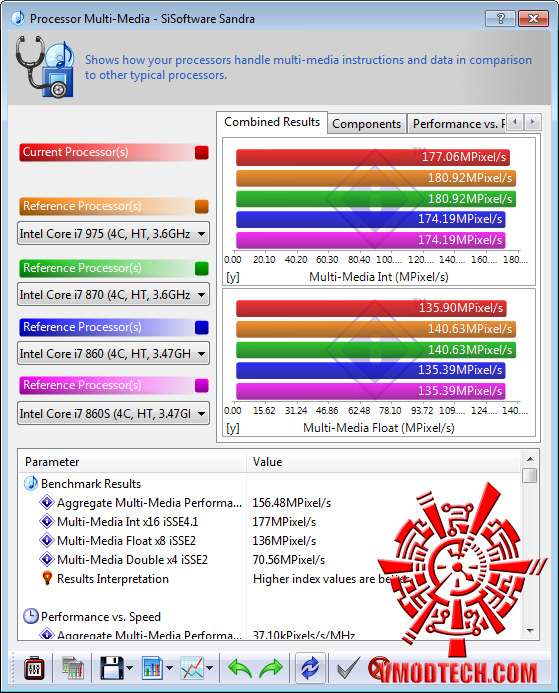Toggle the magenta Reference Processor swatch

click(202, 385)
